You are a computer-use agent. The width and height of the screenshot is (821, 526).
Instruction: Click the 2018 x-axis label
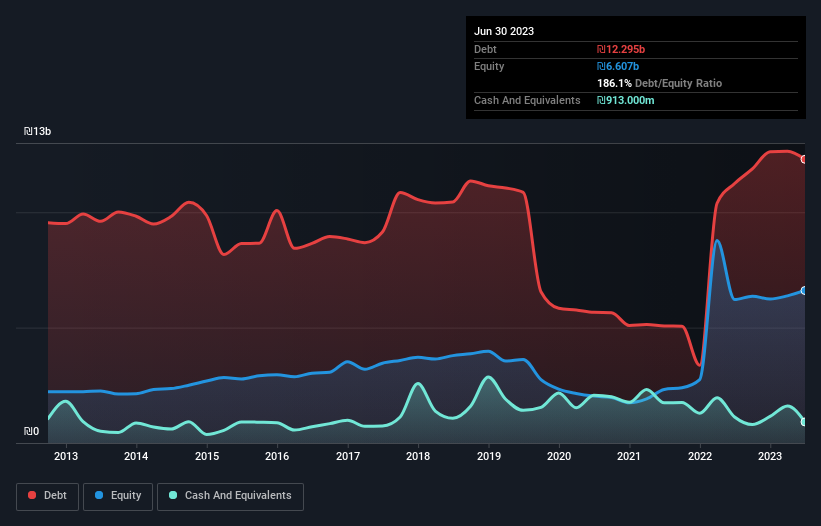tap(418, 456)
